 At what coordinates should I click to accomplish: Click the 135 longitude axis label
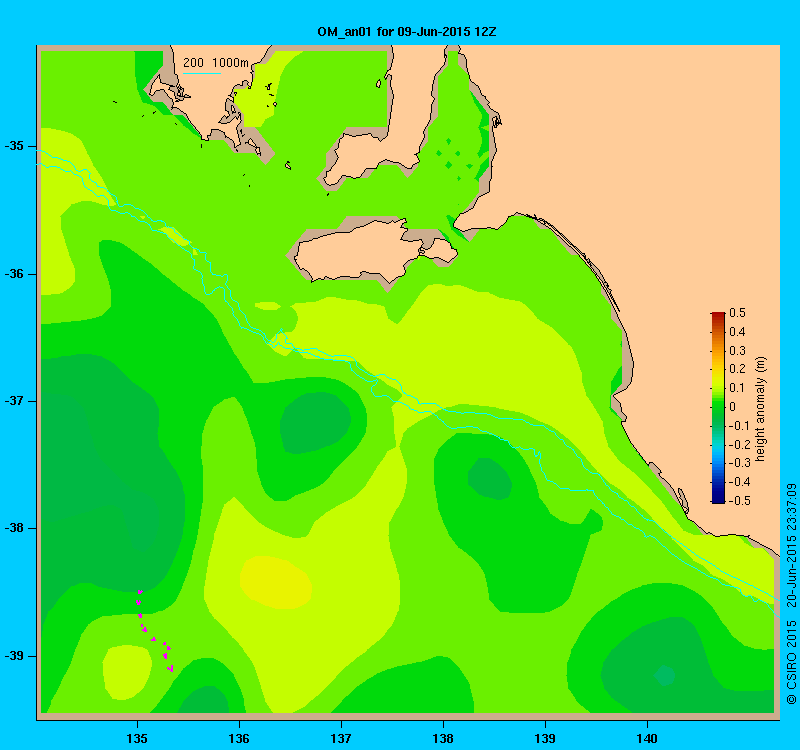[x=137, y=738]
